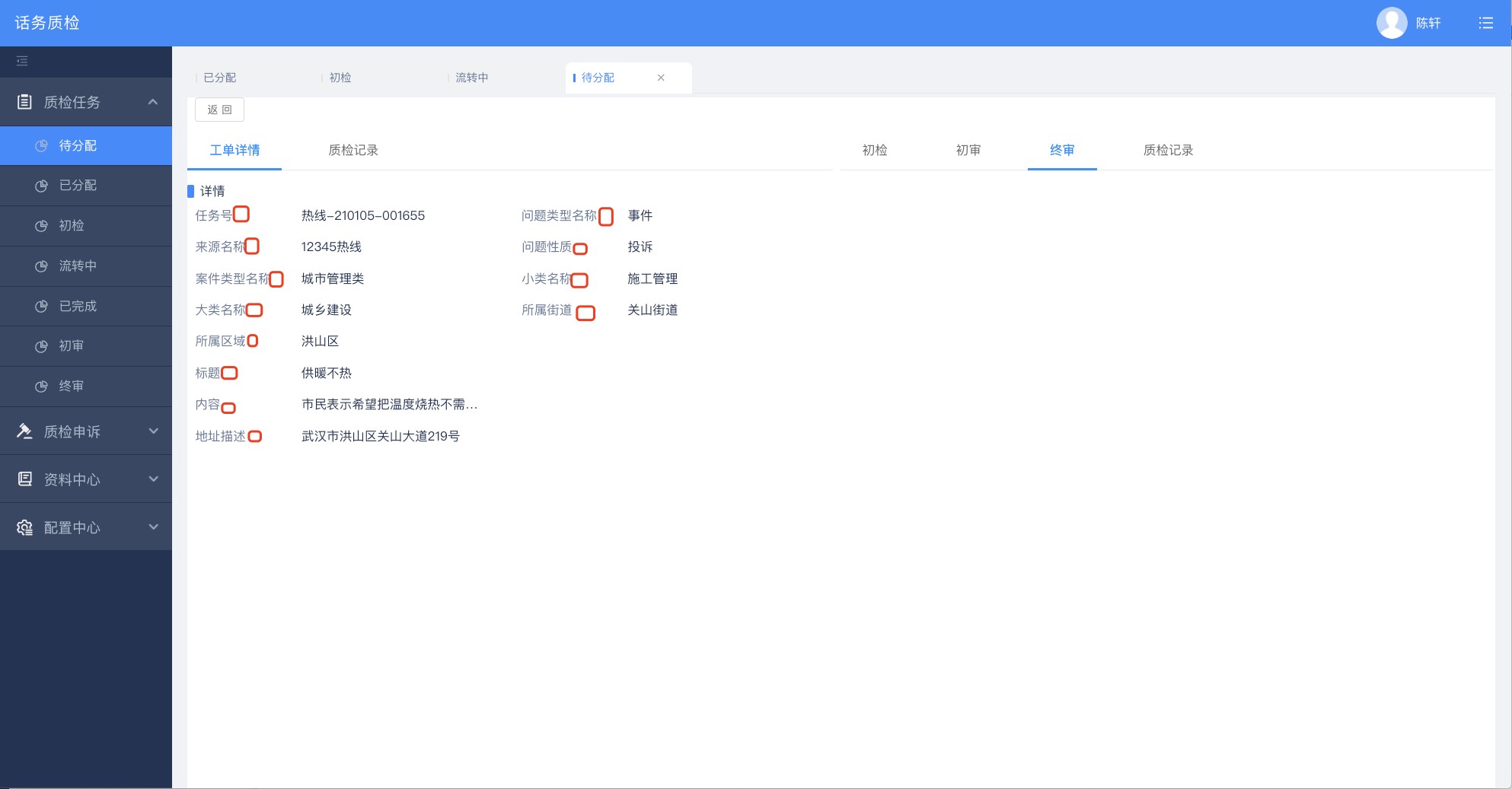Image resolution: width=1512 pixels, height=789 pixels.
Task: Click the 返回 button
Action: [x=219, y=110]
